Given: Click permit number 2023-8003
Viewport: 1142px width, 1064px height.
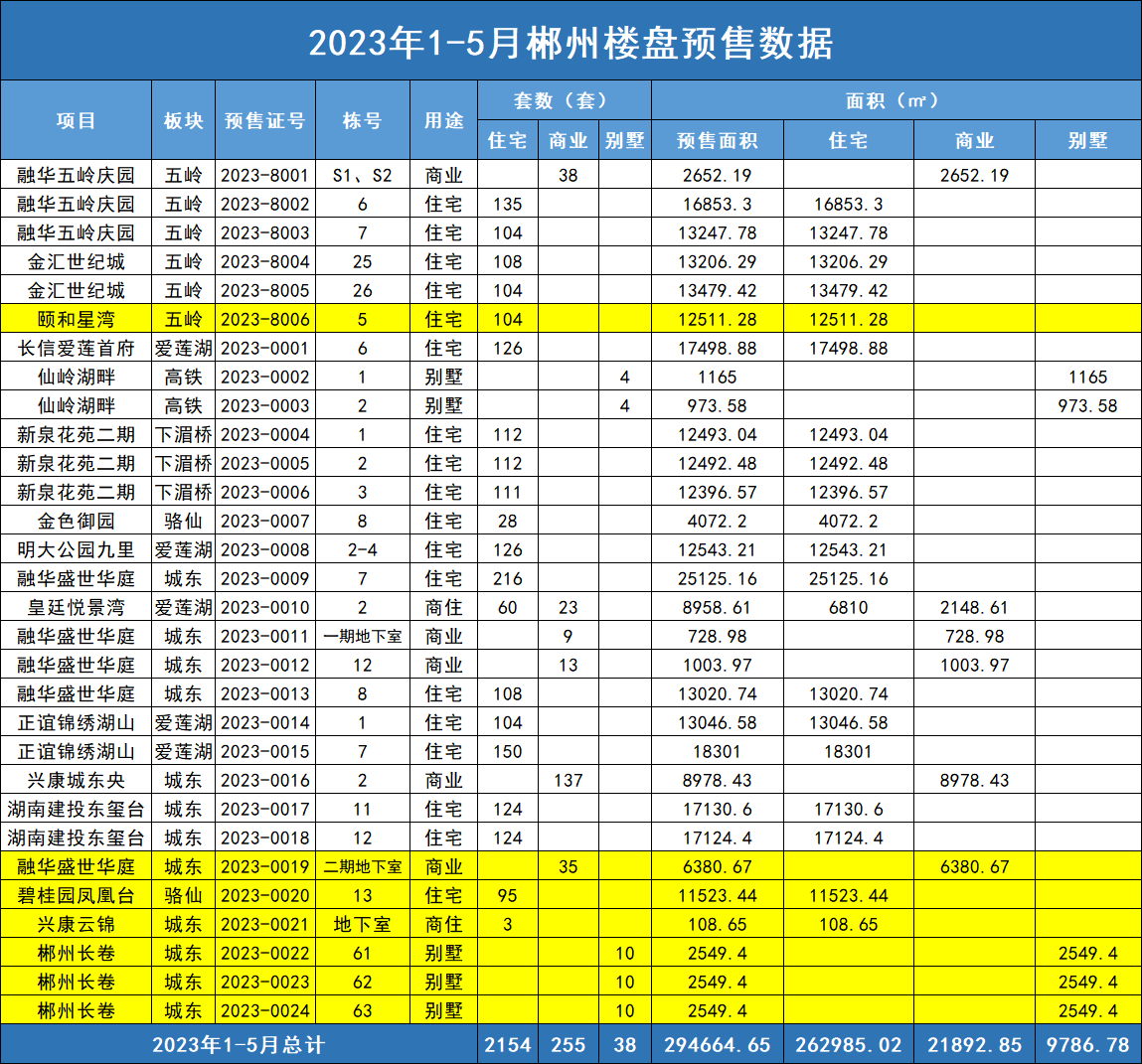Looking at the screenshot, I should pyautogui.click(x=265, y=232).
